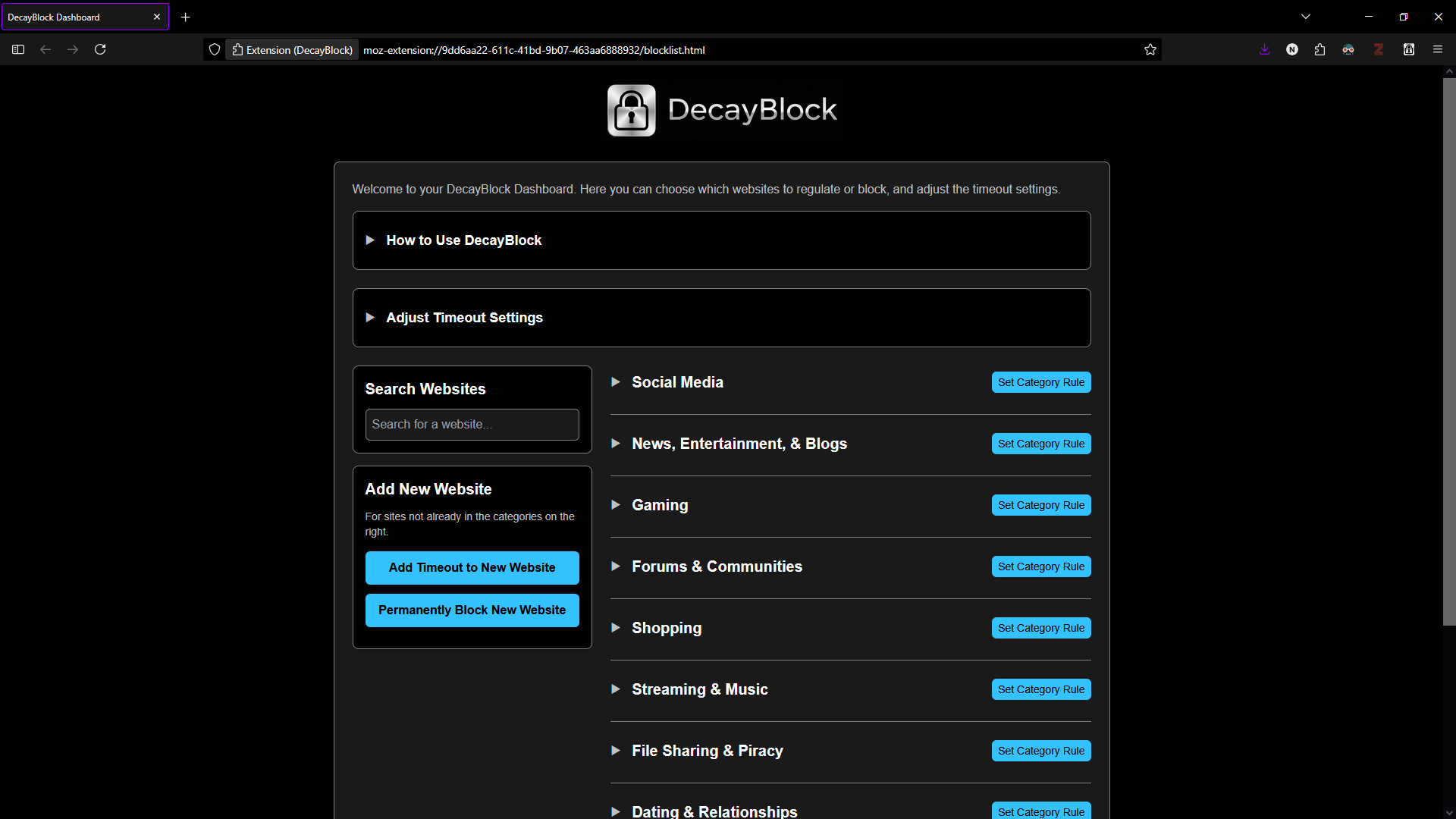This screenshot has width=1456, height=819.
Task: Click the reload page icon
Action: 100,49
